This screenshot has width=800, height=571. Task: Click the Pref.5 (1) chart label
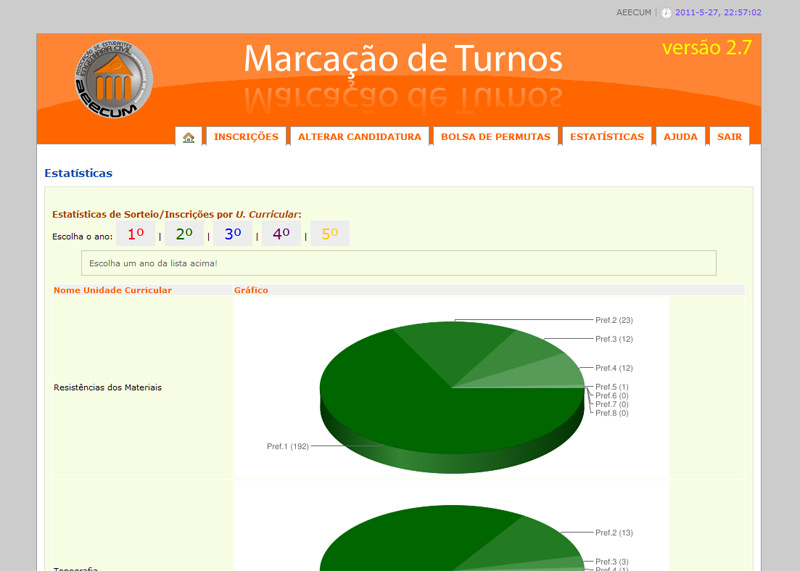point(612,387)
